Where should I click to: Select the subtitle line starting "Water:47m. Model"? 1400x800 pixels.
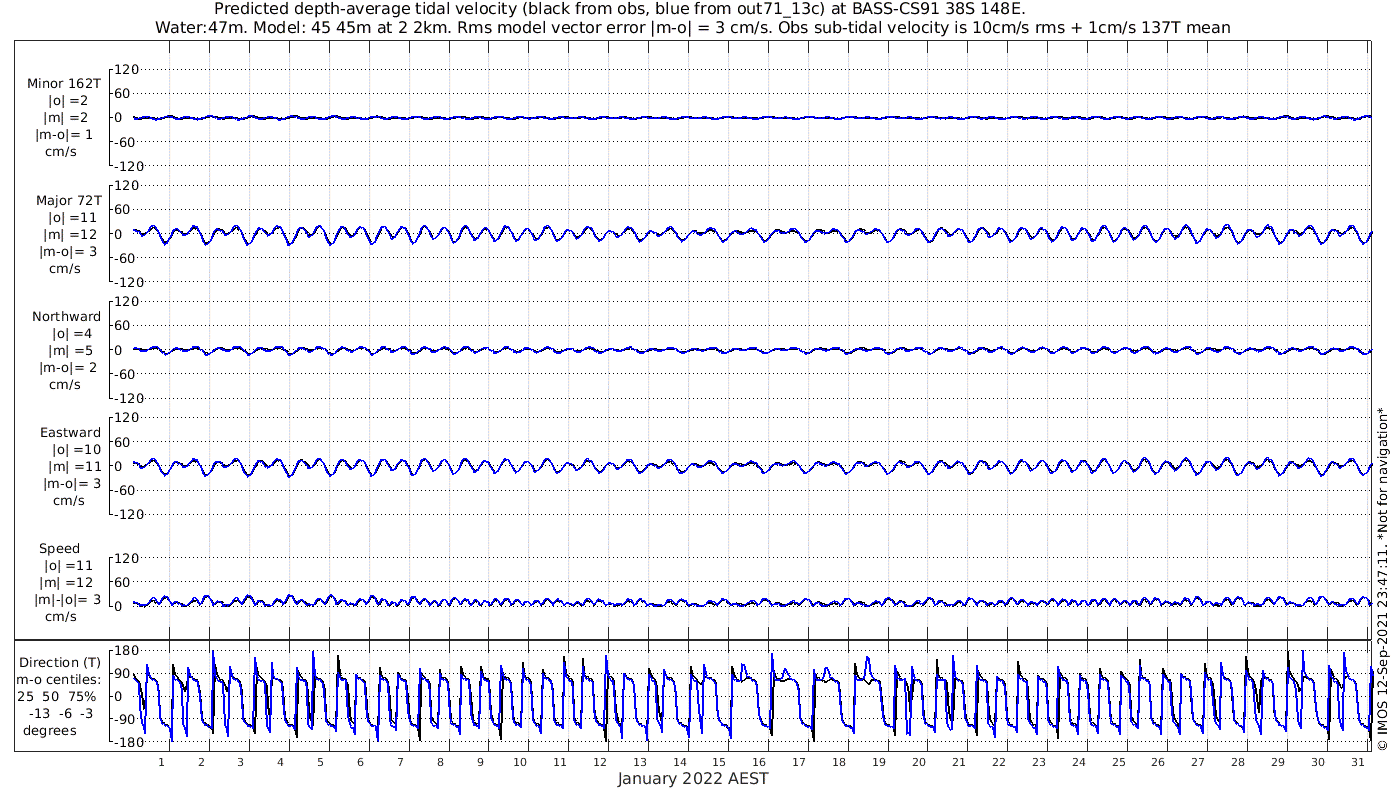693,28
